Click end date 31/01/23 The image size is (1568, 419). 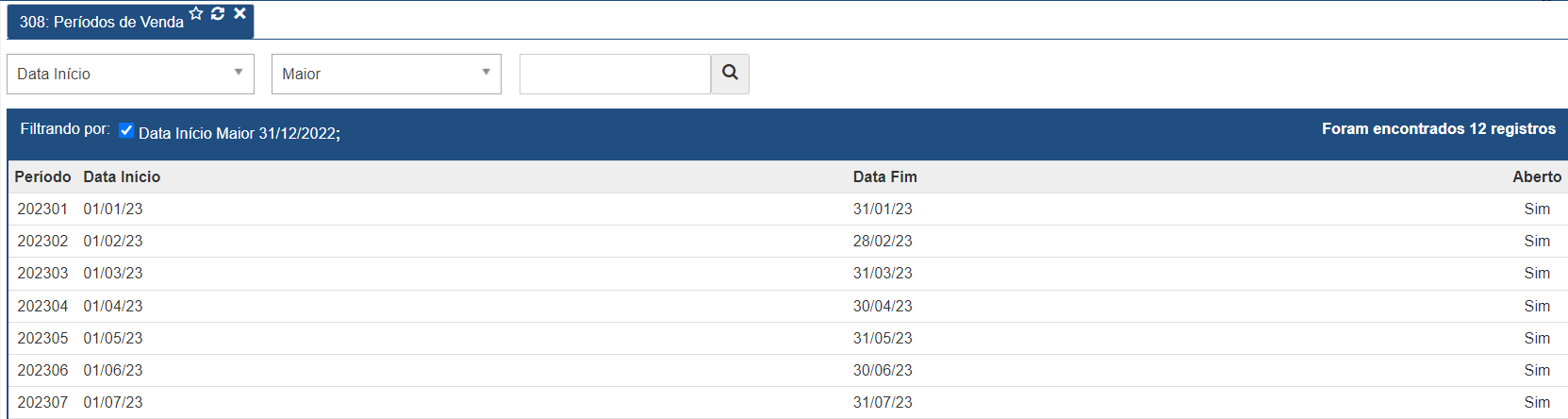point(883,209)
